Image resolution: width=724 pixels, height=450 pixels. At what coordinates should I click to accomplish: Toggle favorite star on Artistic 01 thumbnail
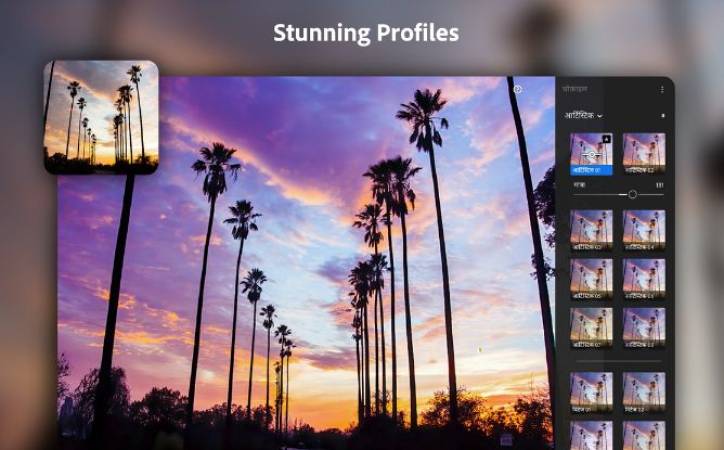tap(607, 139)
